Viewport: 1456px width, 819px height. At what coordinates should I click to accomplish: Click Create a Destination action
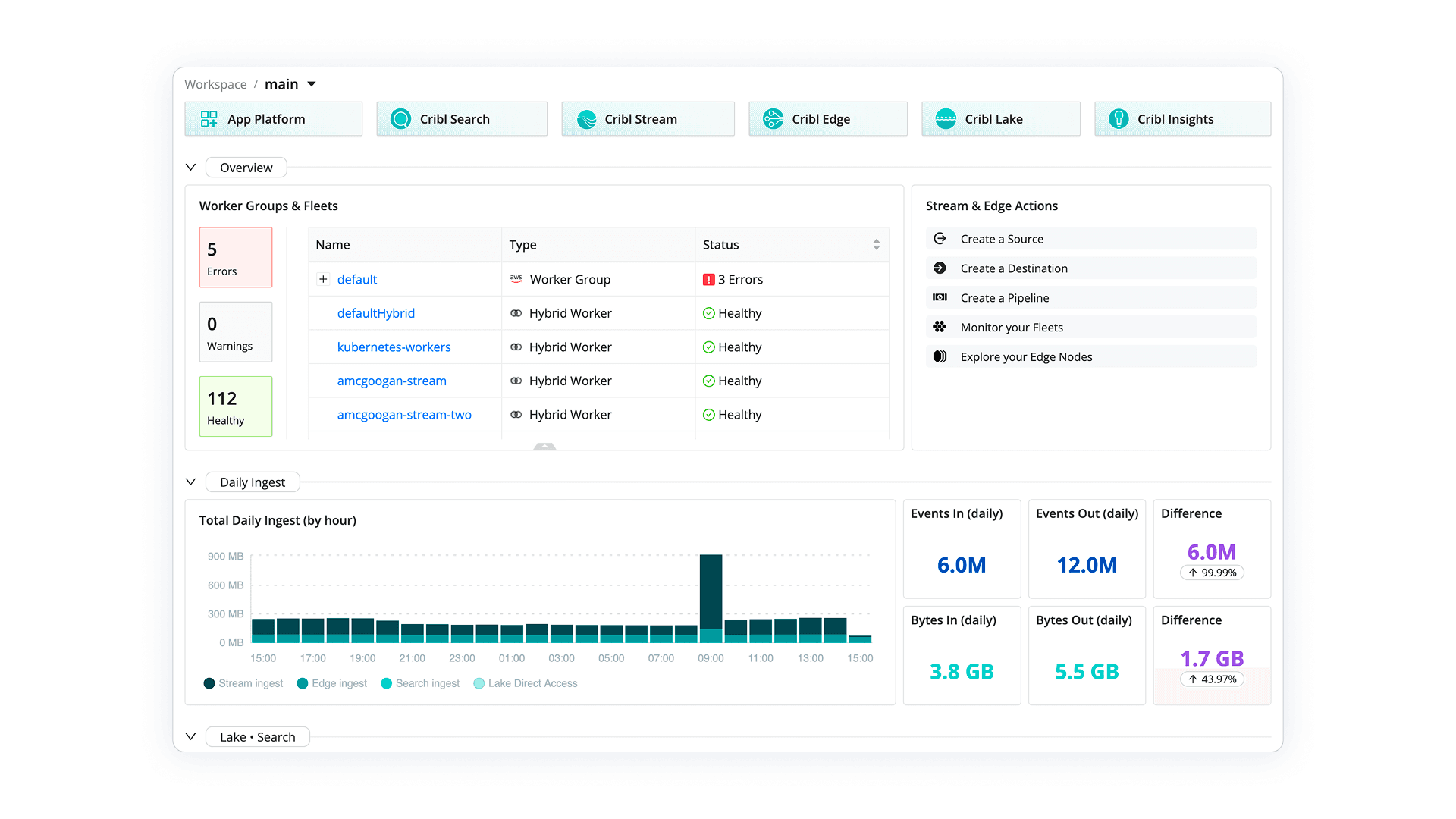pyautogui.click(x=1091, y=268)
